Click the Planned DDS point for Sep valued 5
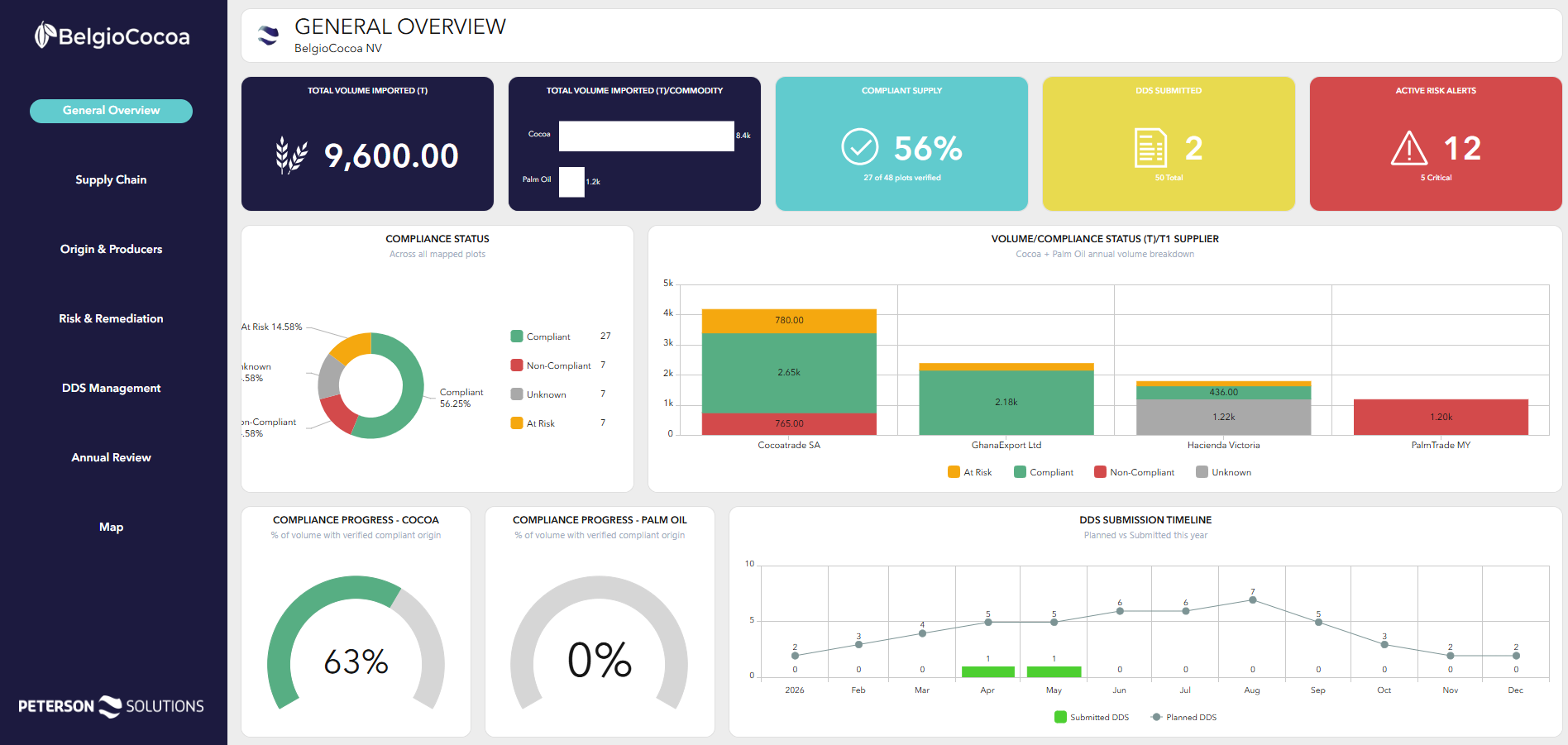Screen dimensions: 1568x745 coord(1318,622)
